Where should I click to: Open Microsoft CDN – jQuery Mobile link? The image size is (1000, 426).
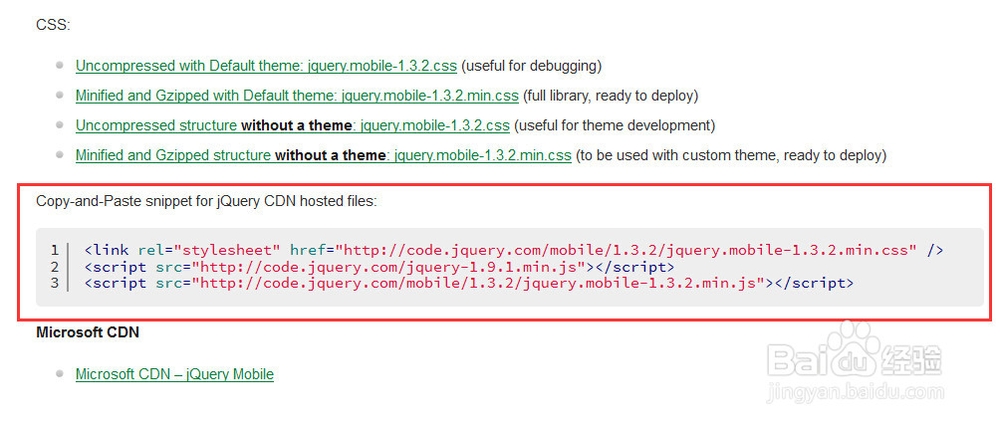point(174,374)
